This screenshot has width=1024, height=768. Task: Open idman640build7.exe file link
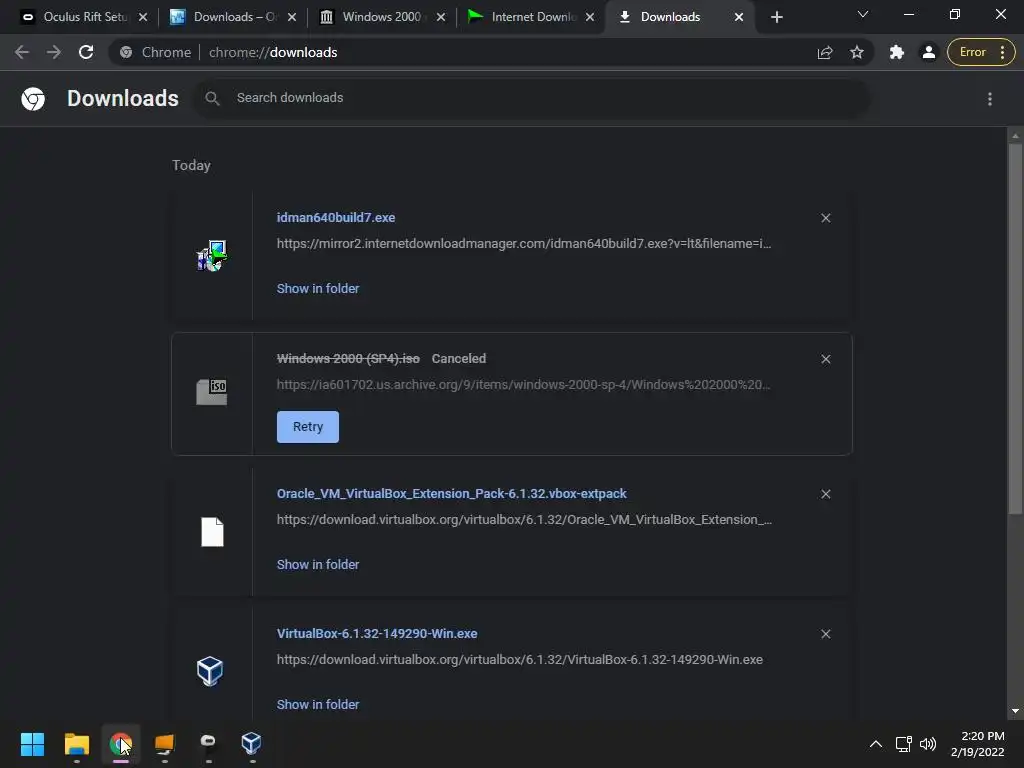[336, 217]
